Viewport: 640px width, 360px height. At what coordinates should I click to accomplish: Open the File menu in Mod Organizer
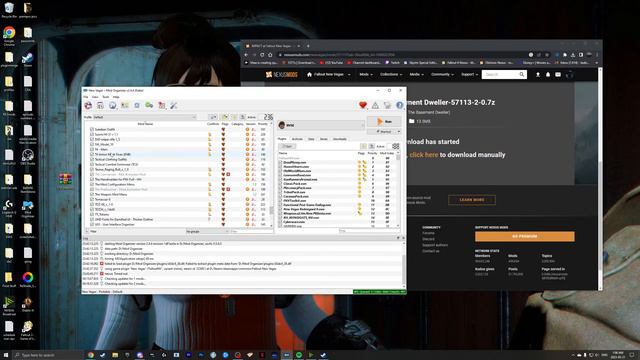(x=86, y=97)
